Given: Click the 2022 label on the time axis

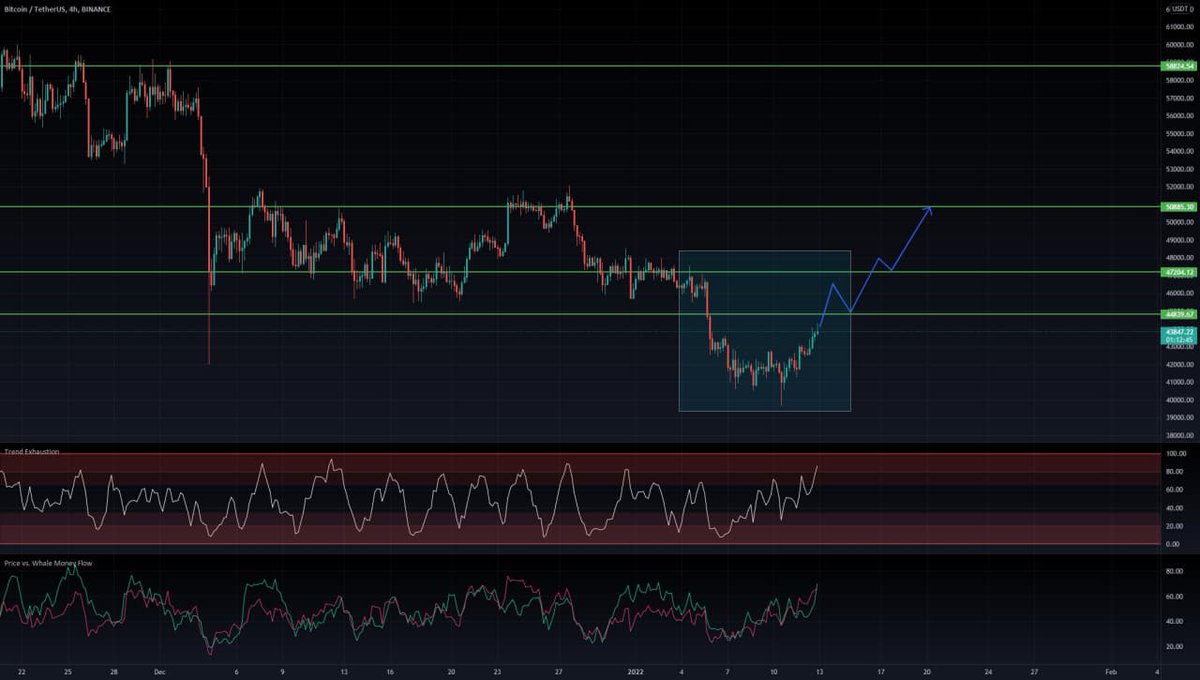Looking at the screenshot, I should click(x=636, y=672).
